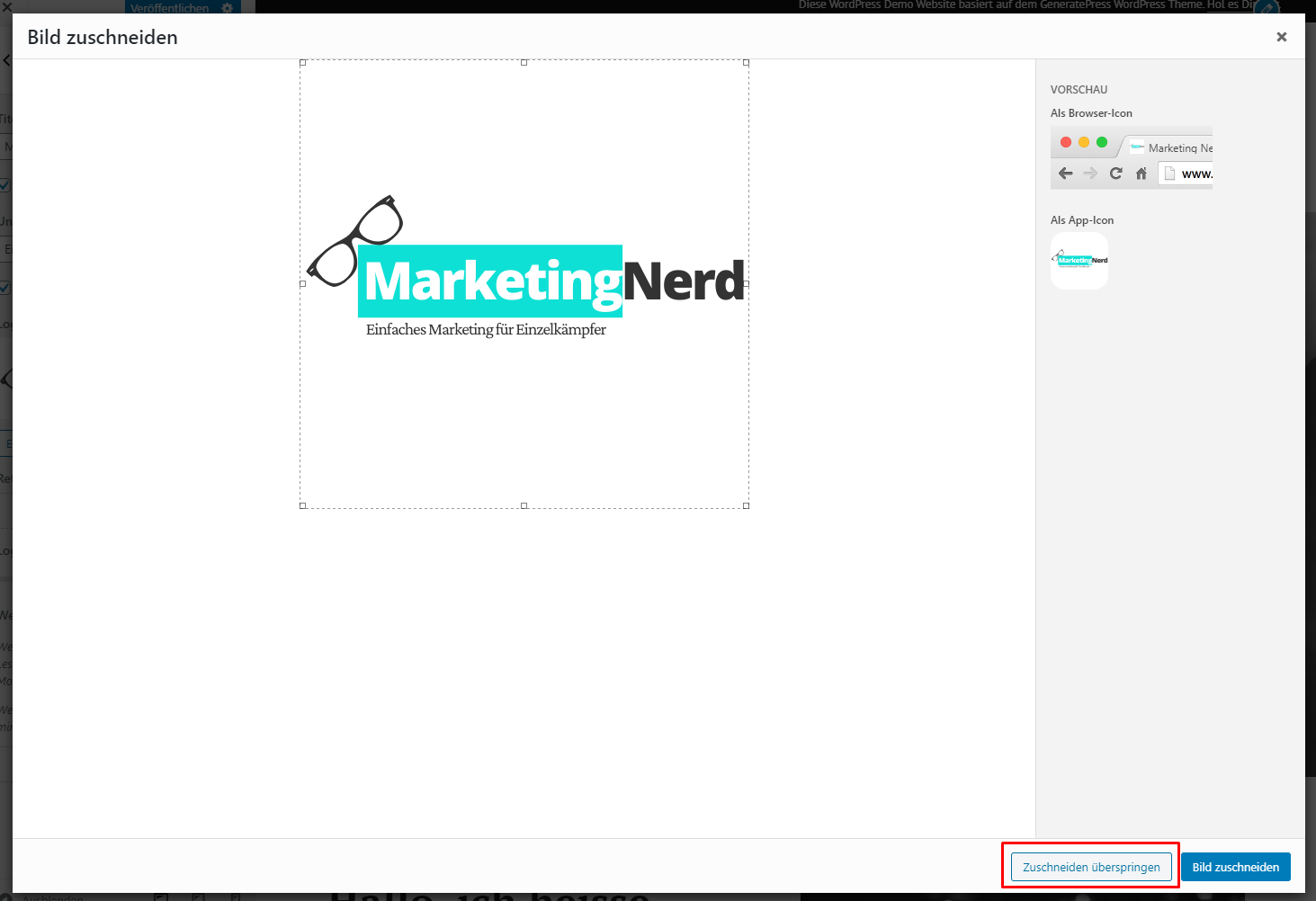Select the top-right crop handle
The width and height of the screenshot is (1316, 901).
tap(746, 63)
